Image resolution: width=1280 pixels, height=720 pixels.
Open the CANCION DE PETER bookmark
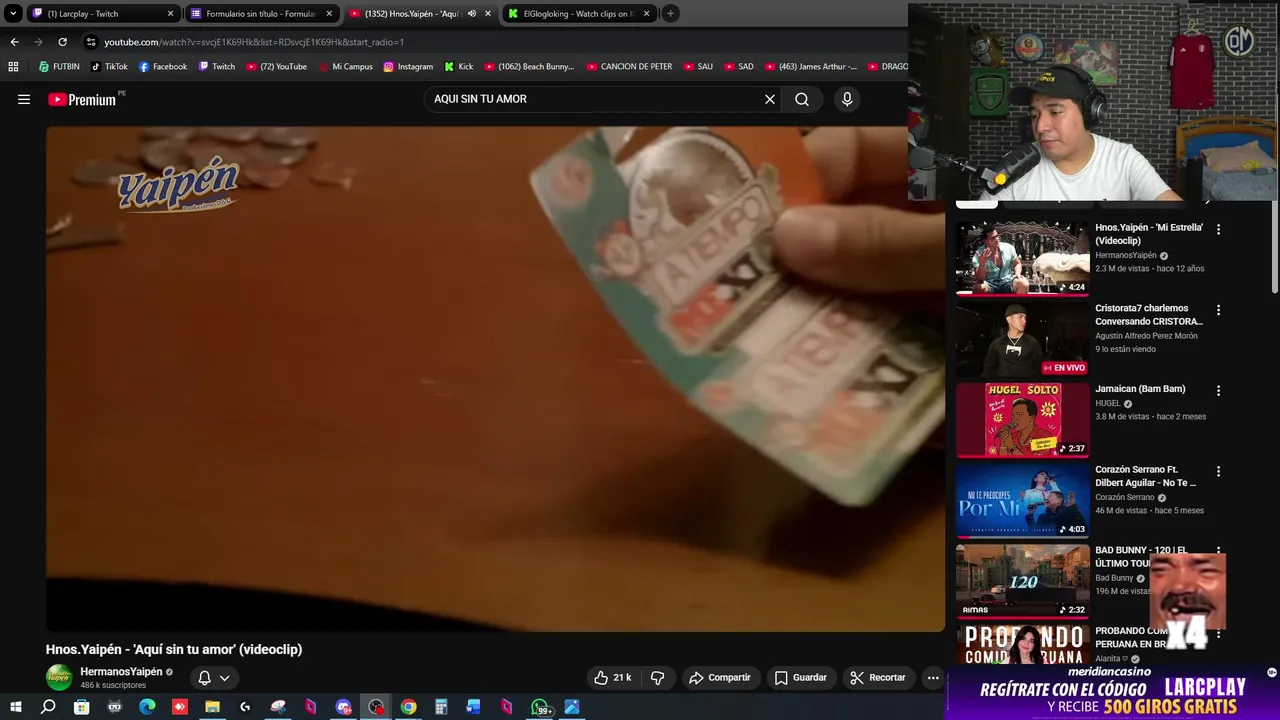click(629, 67)
